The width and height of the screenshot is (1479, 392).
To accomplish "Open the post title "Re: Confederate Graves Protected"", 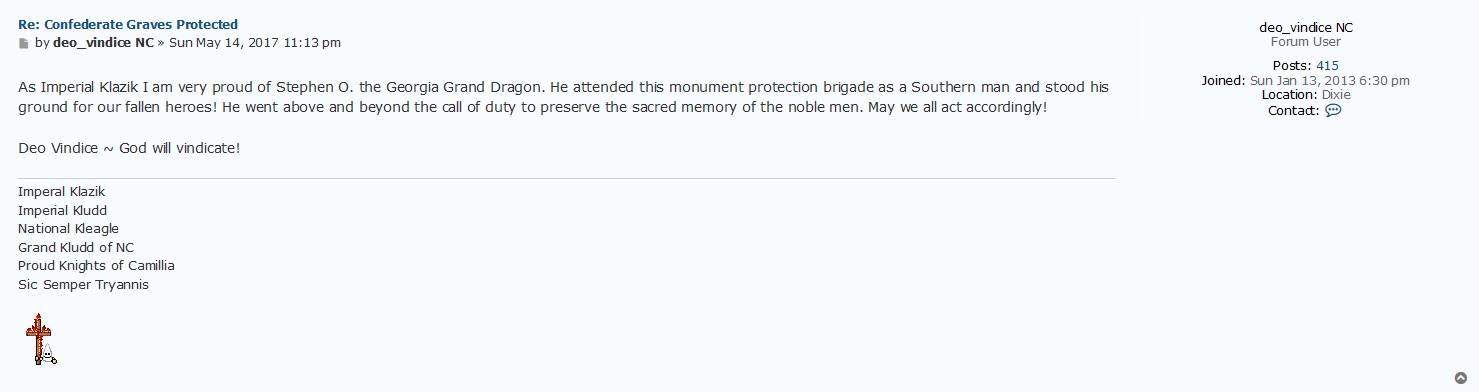I will (128, 24).
